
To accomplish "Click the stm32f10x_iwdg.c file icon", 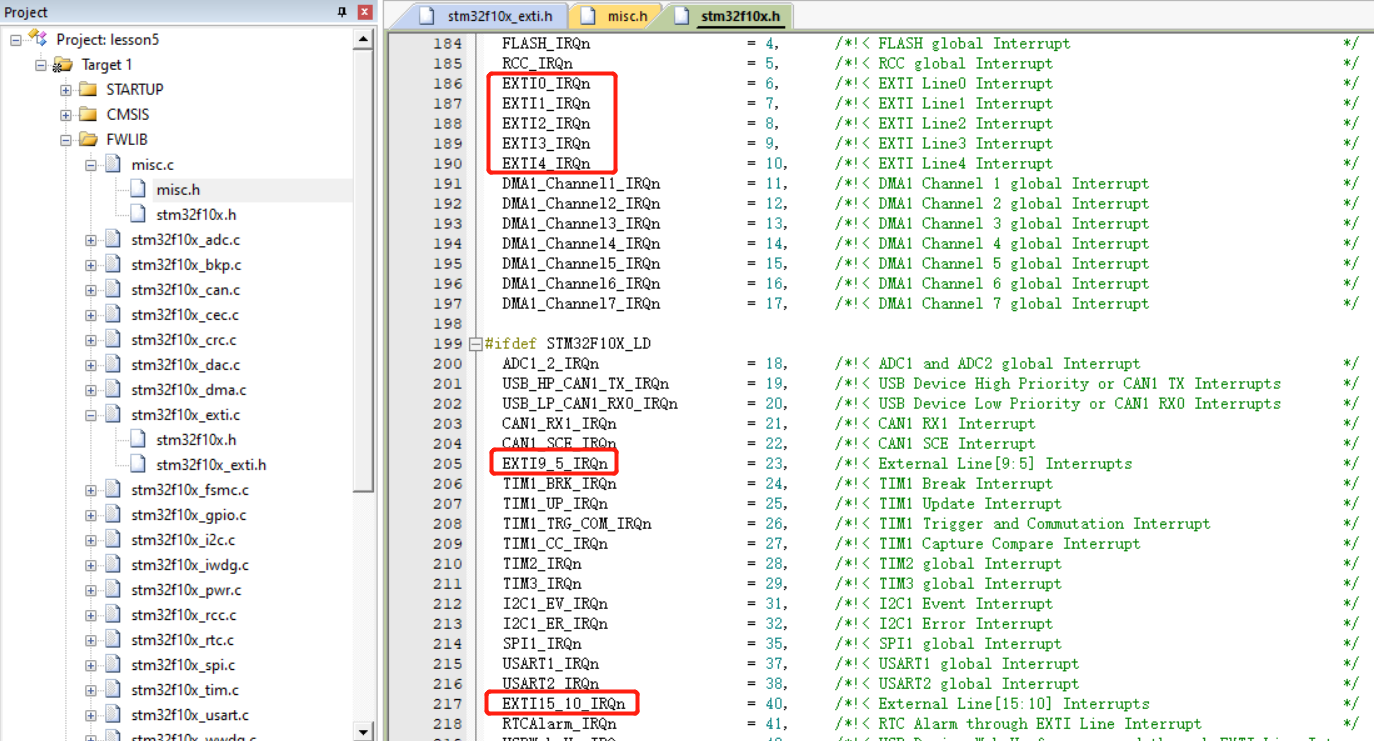I will point(113,565).
